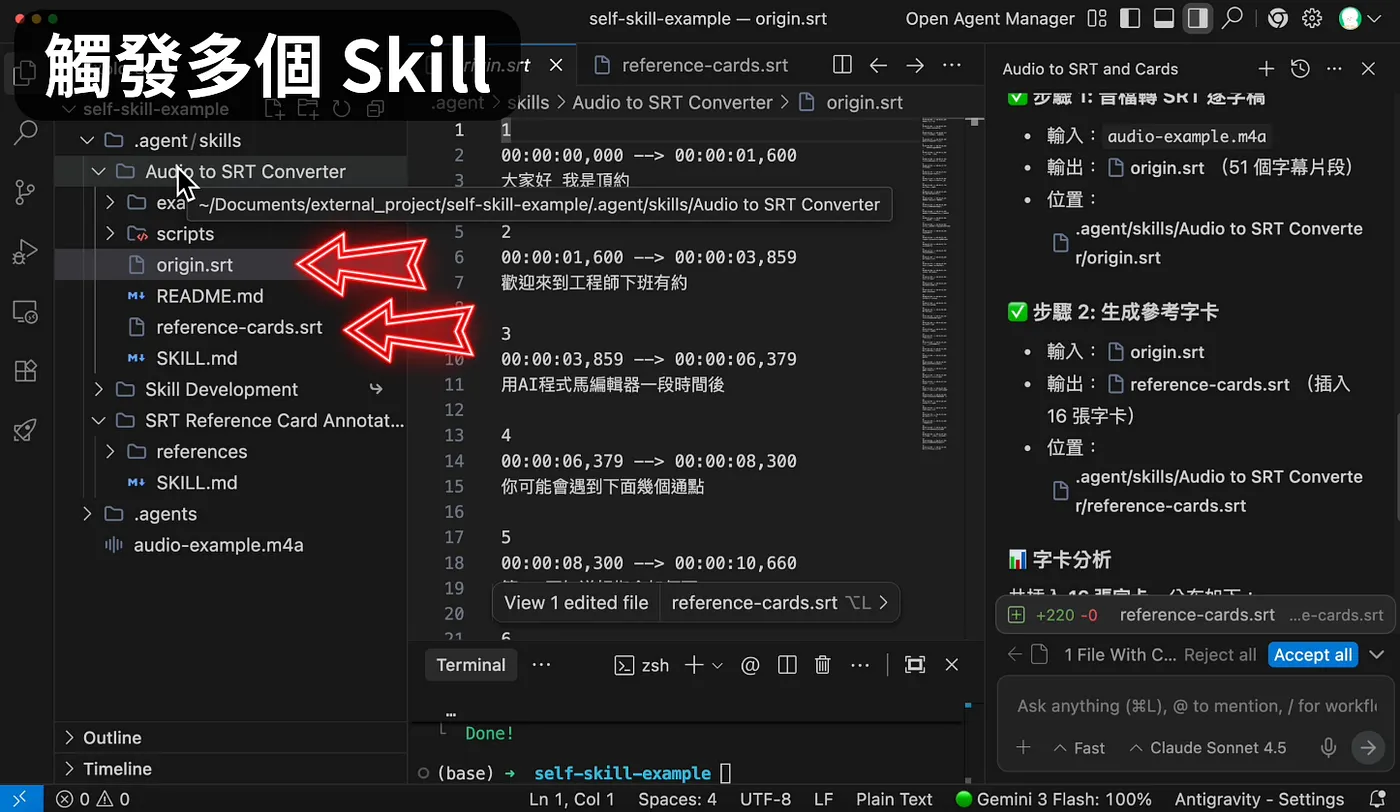This screenshot has height=812, width=1400.
Task: Expand the scripts folder
Action: (x=110, y=234)
